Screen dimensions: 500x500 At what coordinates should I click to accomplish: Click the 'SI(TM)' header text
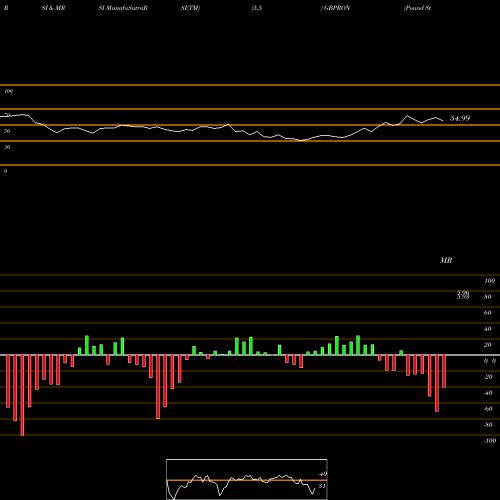[190, 8]
